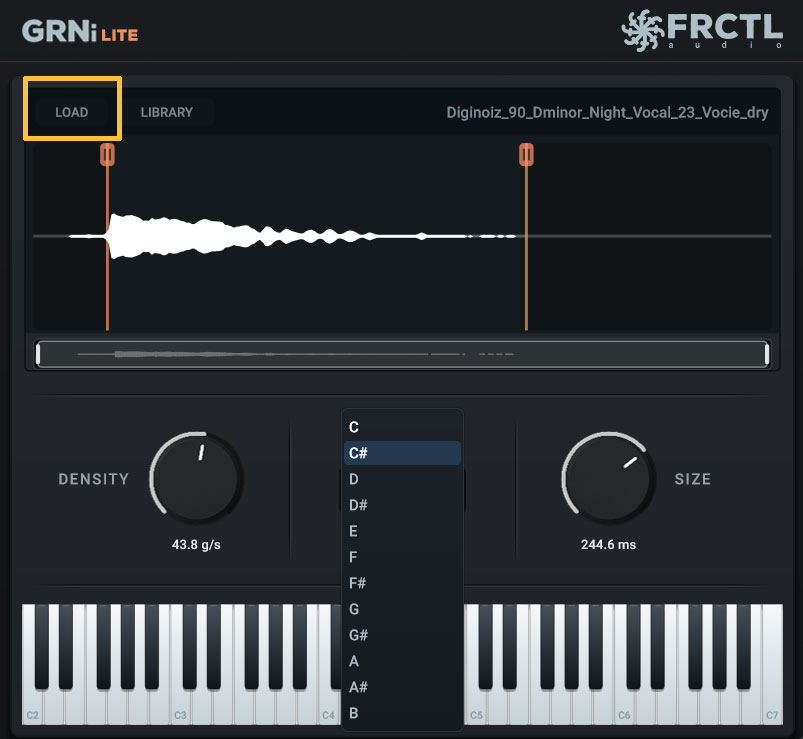The width and height of the screenshot is (803, 739).
Task: Select the highlighted C# note option
Action: [402, 453]
